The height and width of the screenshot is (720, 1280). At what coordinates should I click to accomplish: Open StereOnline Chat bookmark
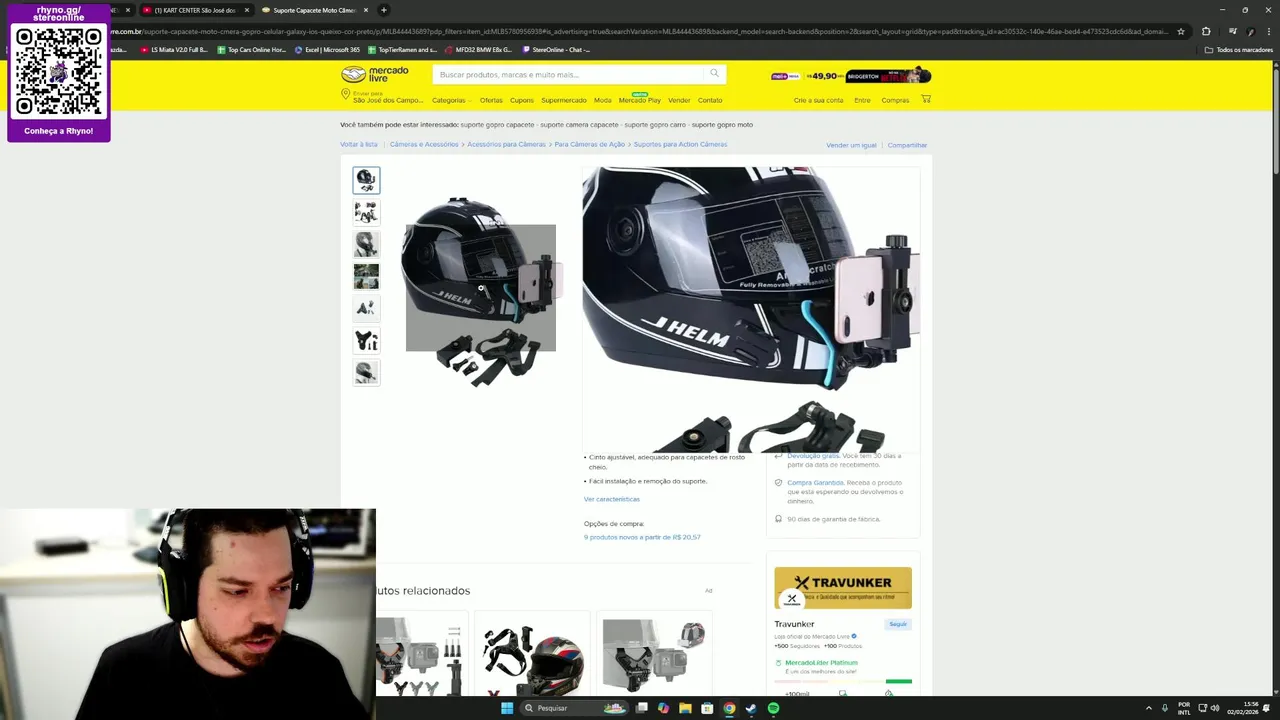(x=556, y=49)
